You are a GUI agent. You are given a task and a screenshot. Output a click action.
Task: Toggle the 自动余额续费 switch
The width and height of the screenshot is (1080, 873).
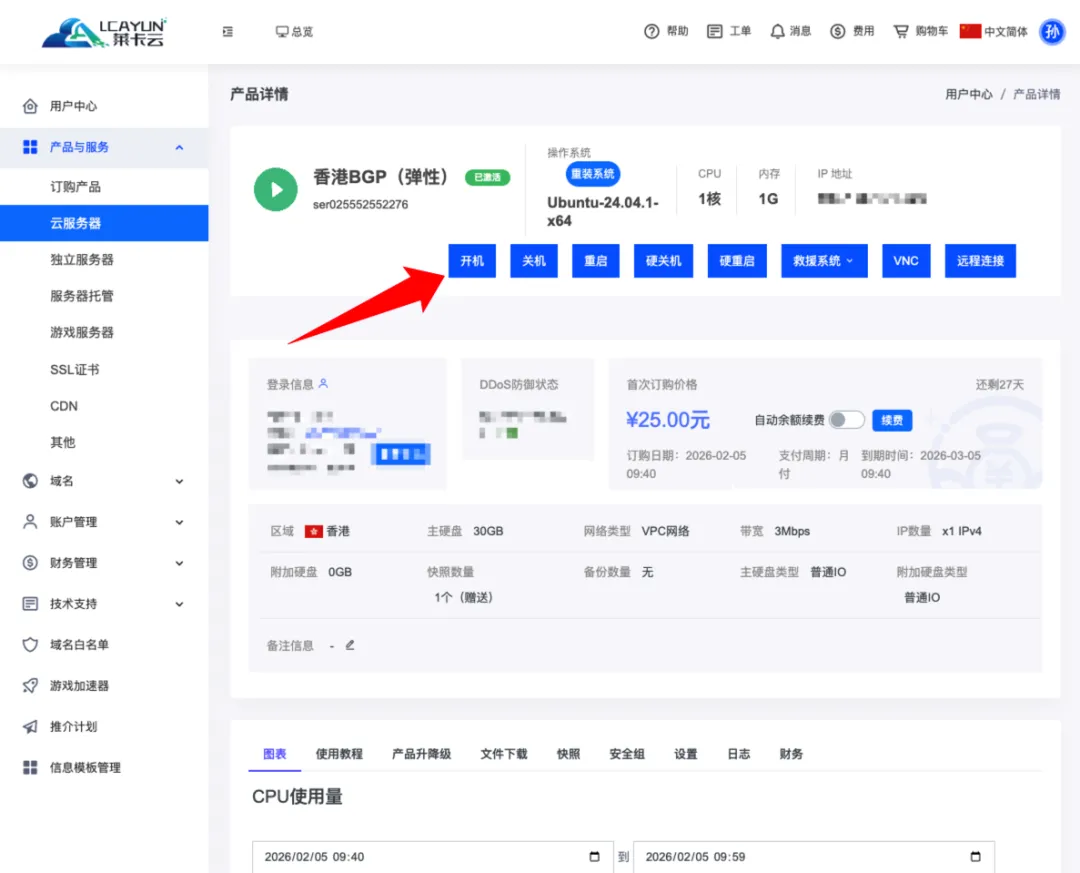click(x=846, y=420)
